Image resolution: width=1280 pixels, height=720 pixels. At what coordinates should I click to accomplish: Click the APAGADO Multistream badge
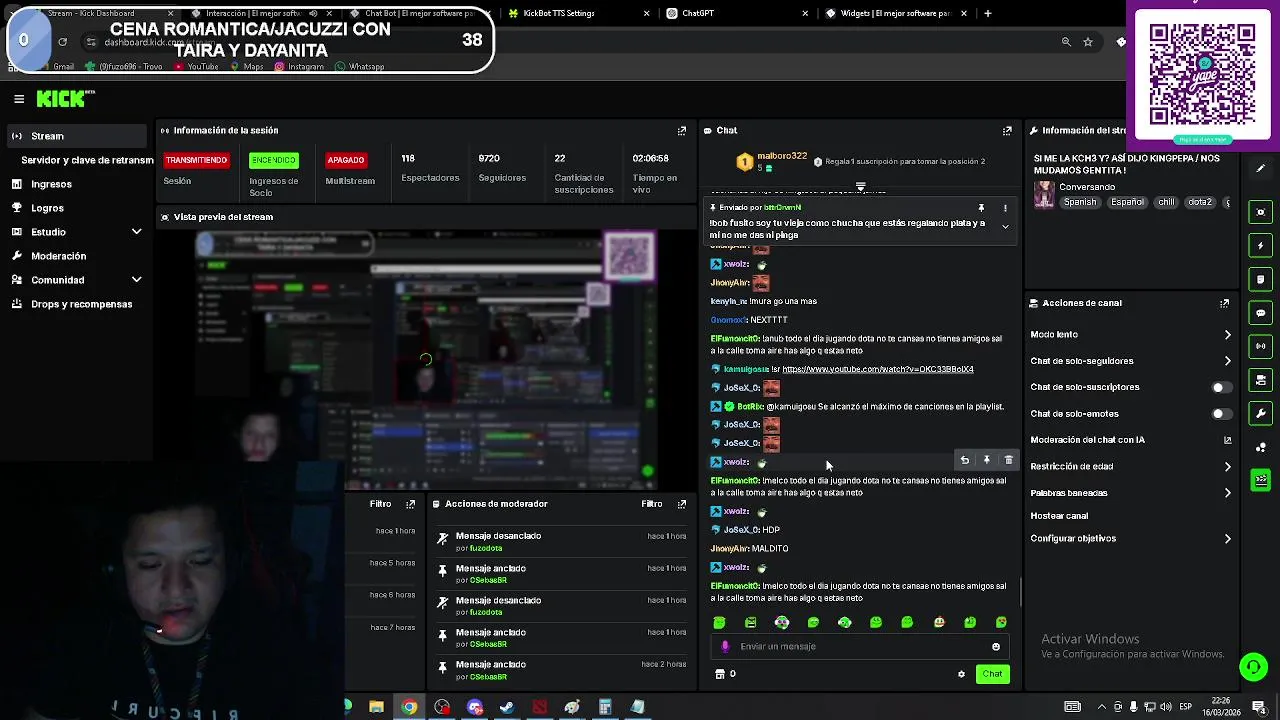[346, 160]
